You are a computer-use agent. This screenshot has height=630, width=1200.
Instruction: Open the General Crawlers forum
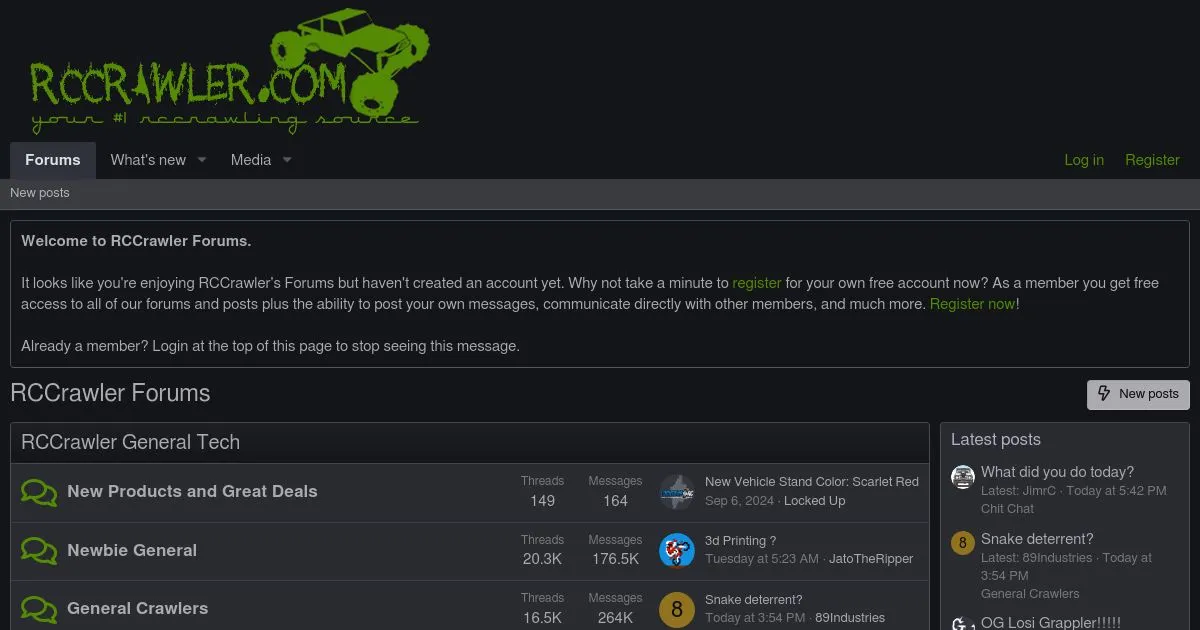click(138, 608)
